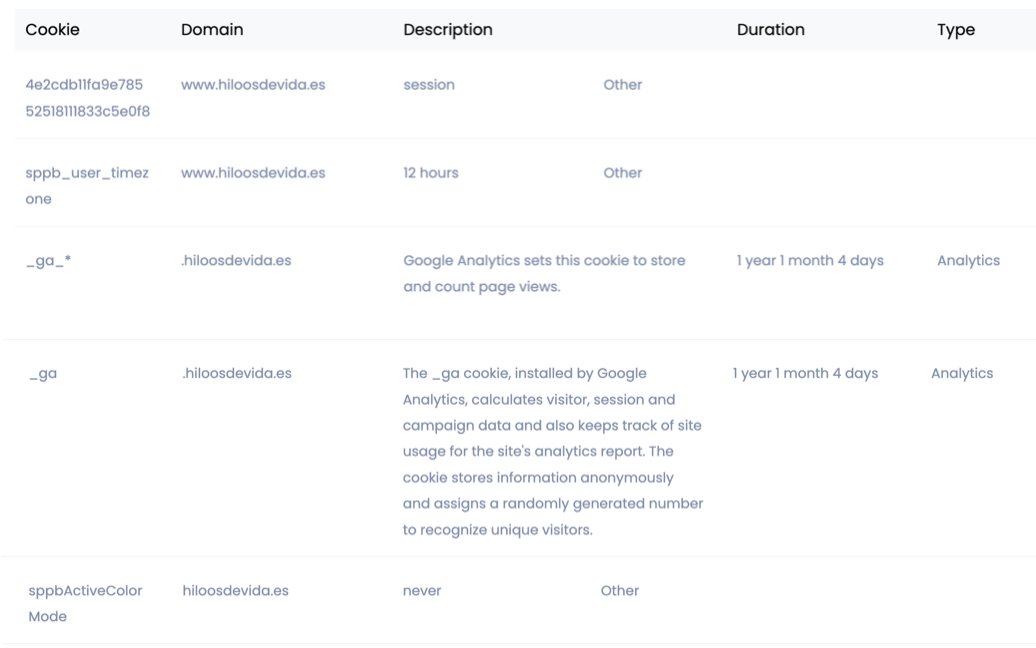Click the Duration column header
Viewport: 1036px width, 648px height.
770,30
